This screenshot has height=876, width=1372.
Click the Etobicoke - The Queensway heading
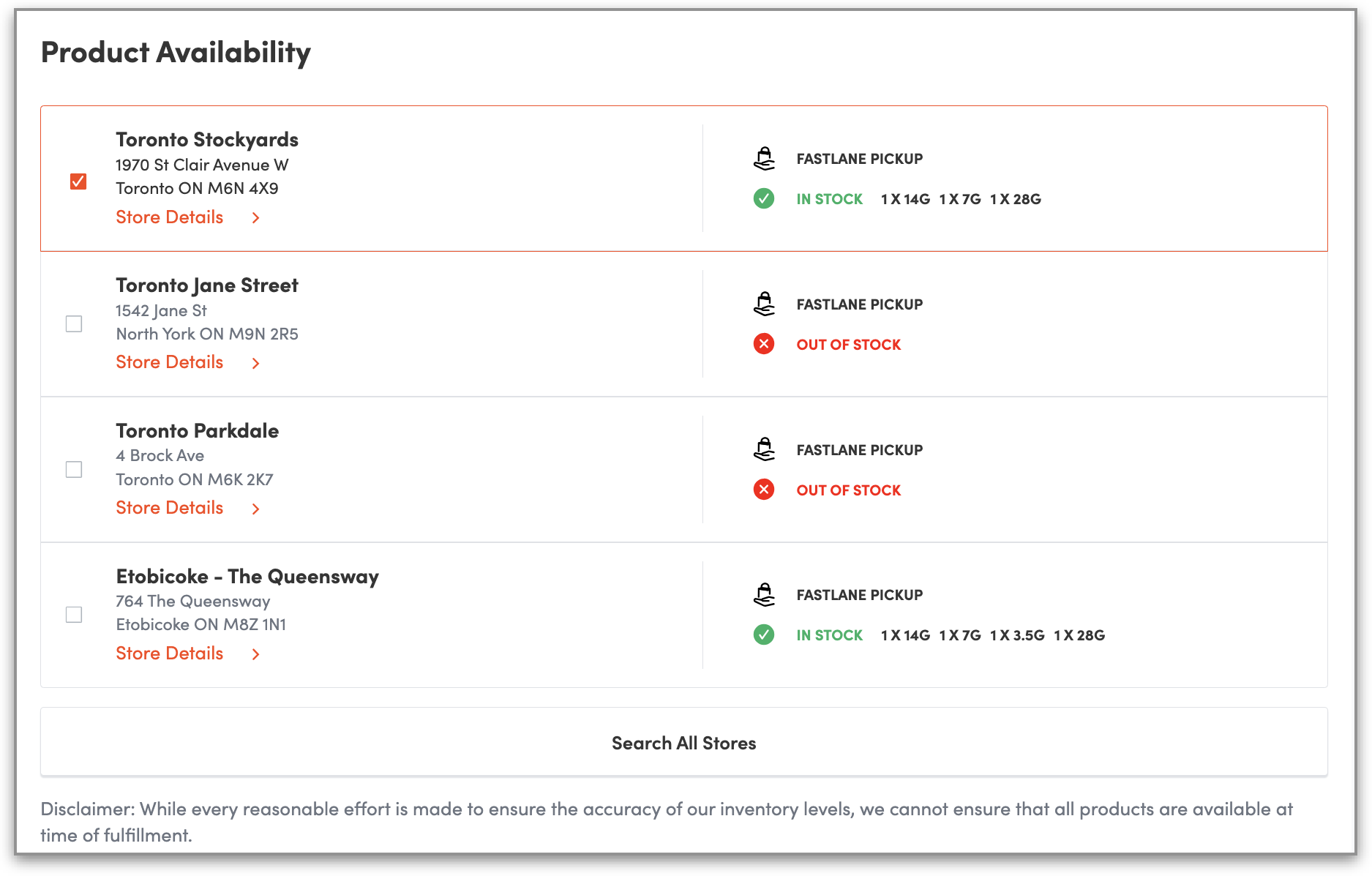point(247,577)
